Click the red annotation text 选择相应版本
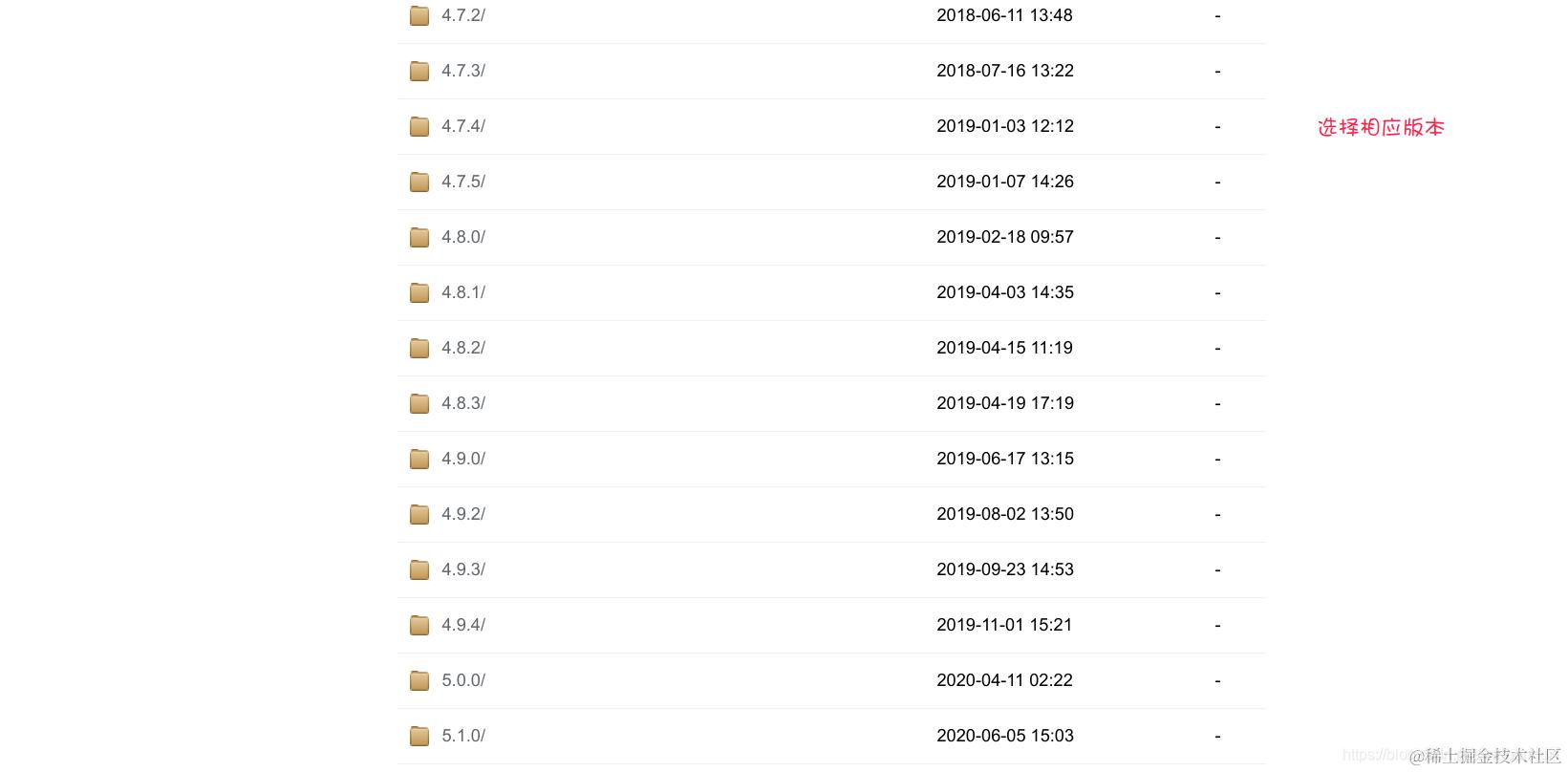Viewport: 1568px width, 772px height. pyautogui.click(x=1381, y=127)
